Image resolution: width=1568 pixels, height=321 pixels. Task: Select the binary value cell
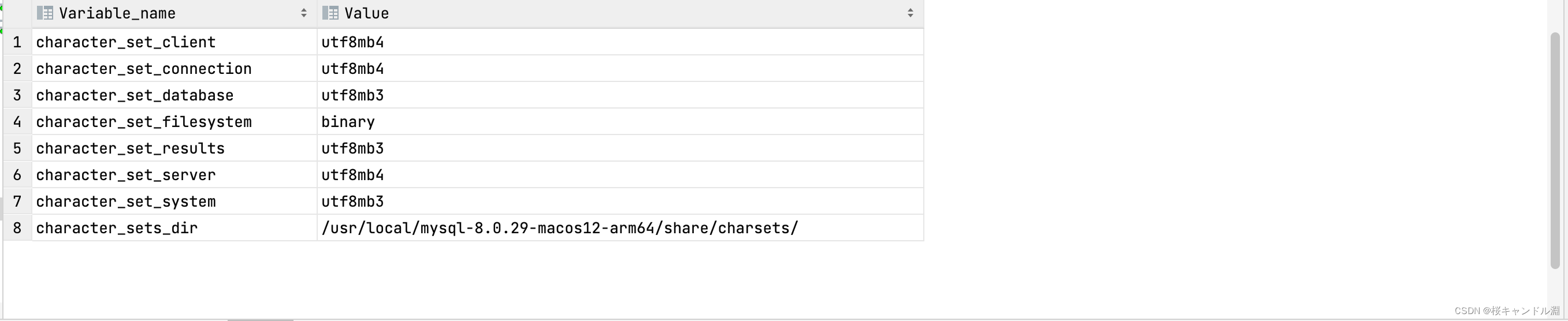tap(620, 122)
